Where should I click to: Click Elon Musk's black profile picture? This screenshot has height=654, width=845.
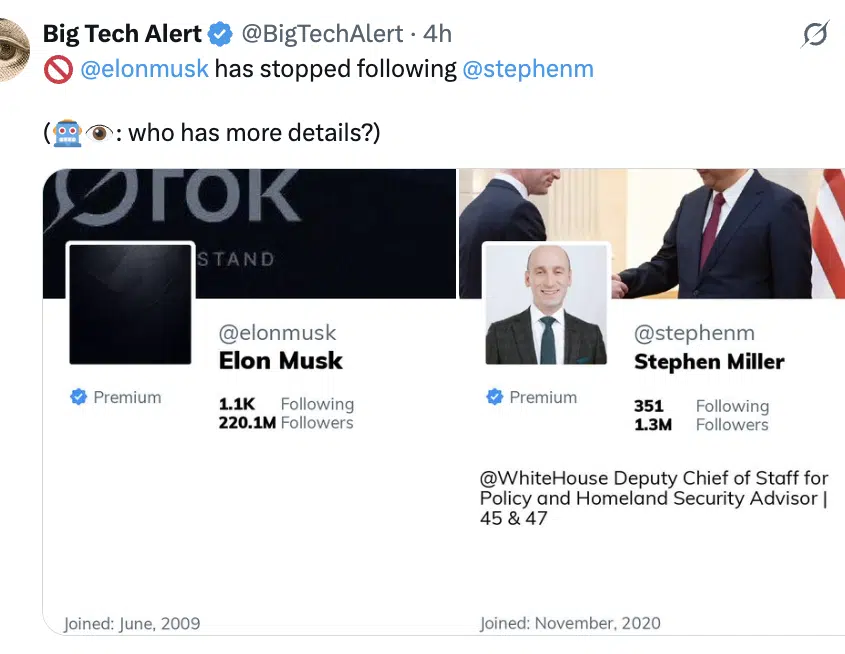[130, 304]
